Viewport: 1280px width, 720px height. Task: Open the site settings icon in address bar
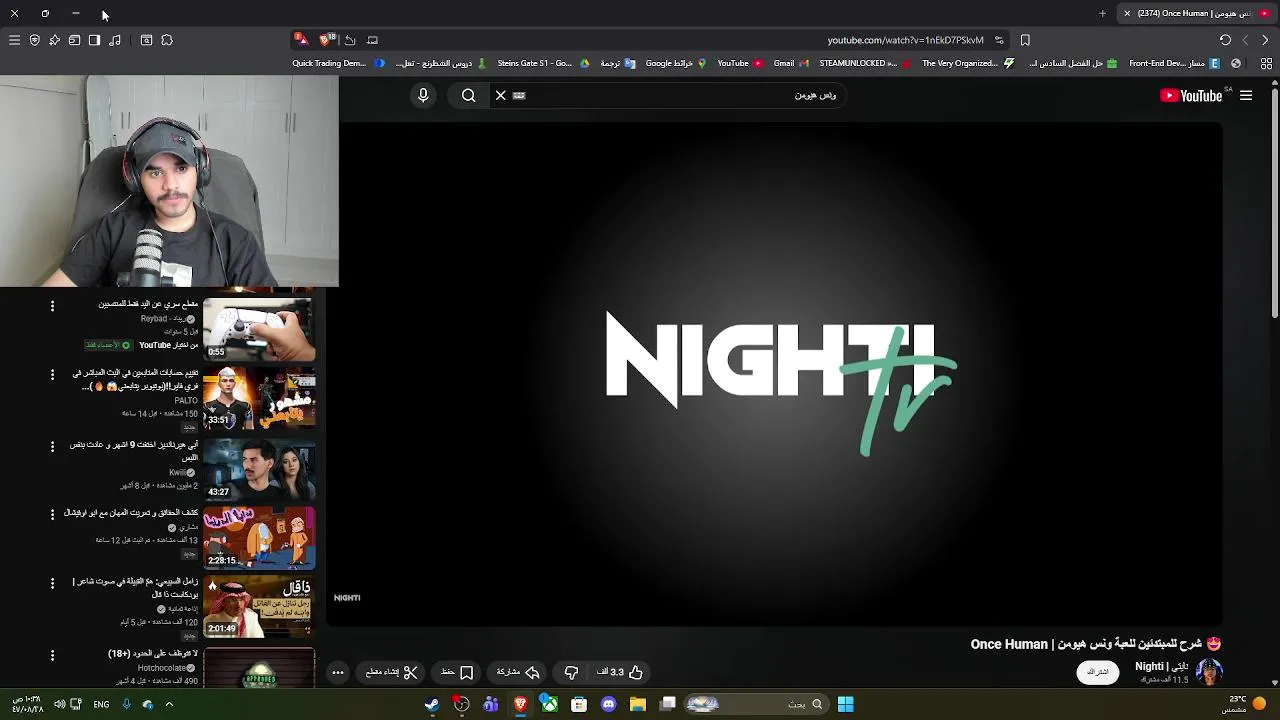pos(999,40)
